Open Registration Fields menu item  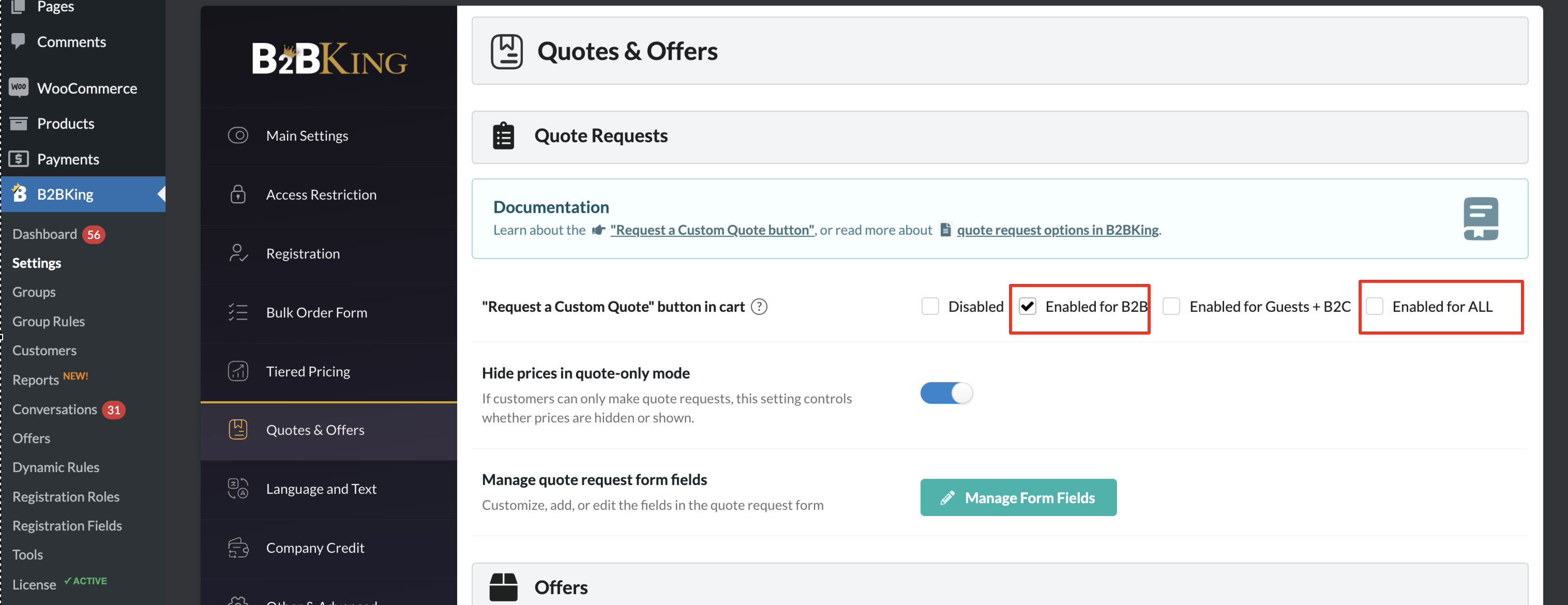[67, 526]
